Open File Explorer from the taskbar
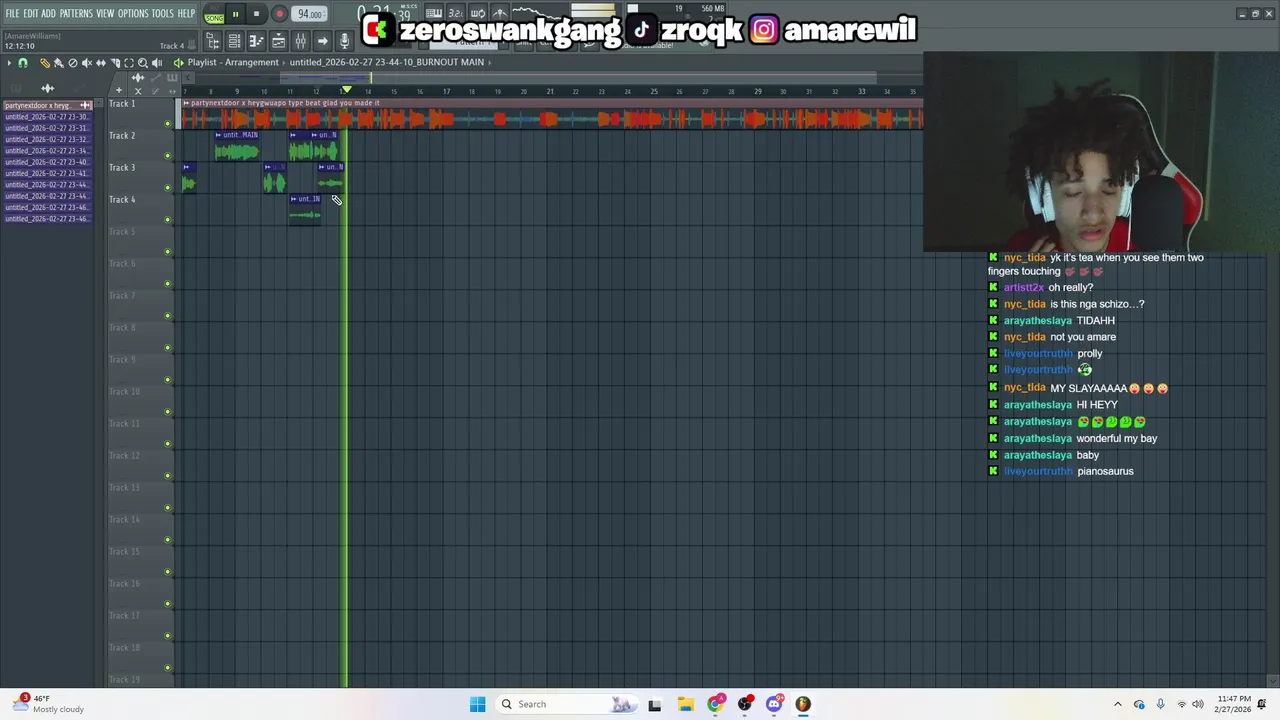This screenshot has height=720, width=1280. coord(685,704)
